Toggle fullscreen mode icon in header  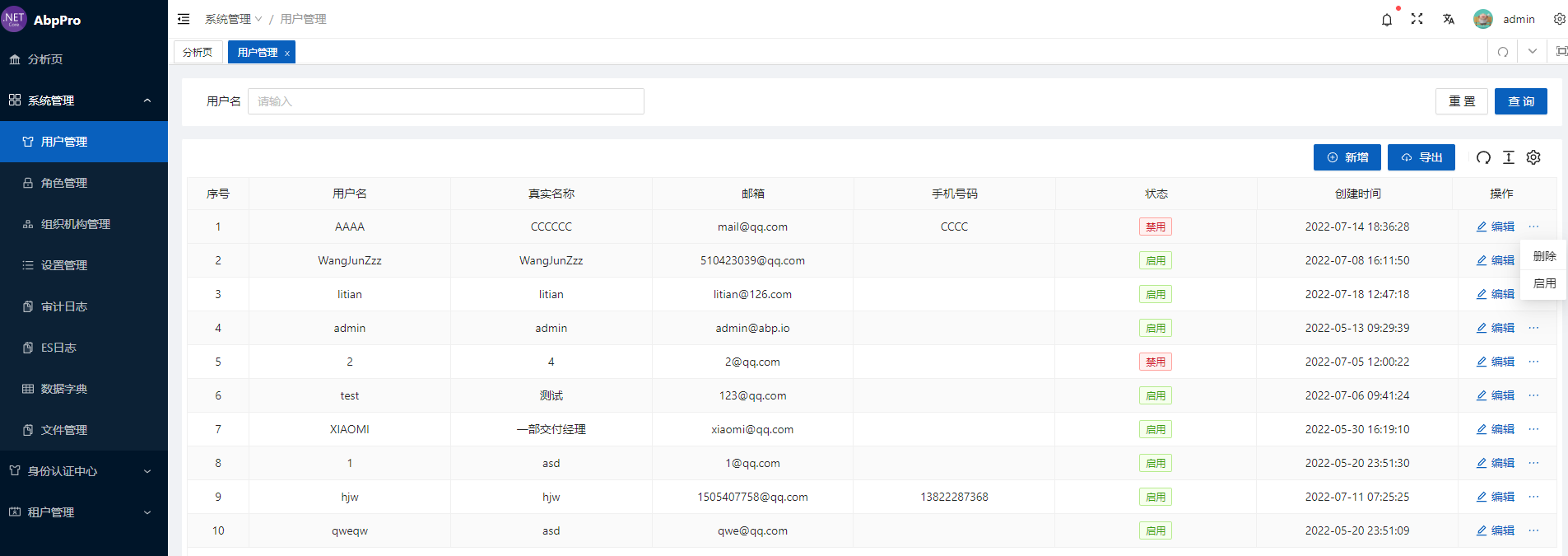(1417, 19)
